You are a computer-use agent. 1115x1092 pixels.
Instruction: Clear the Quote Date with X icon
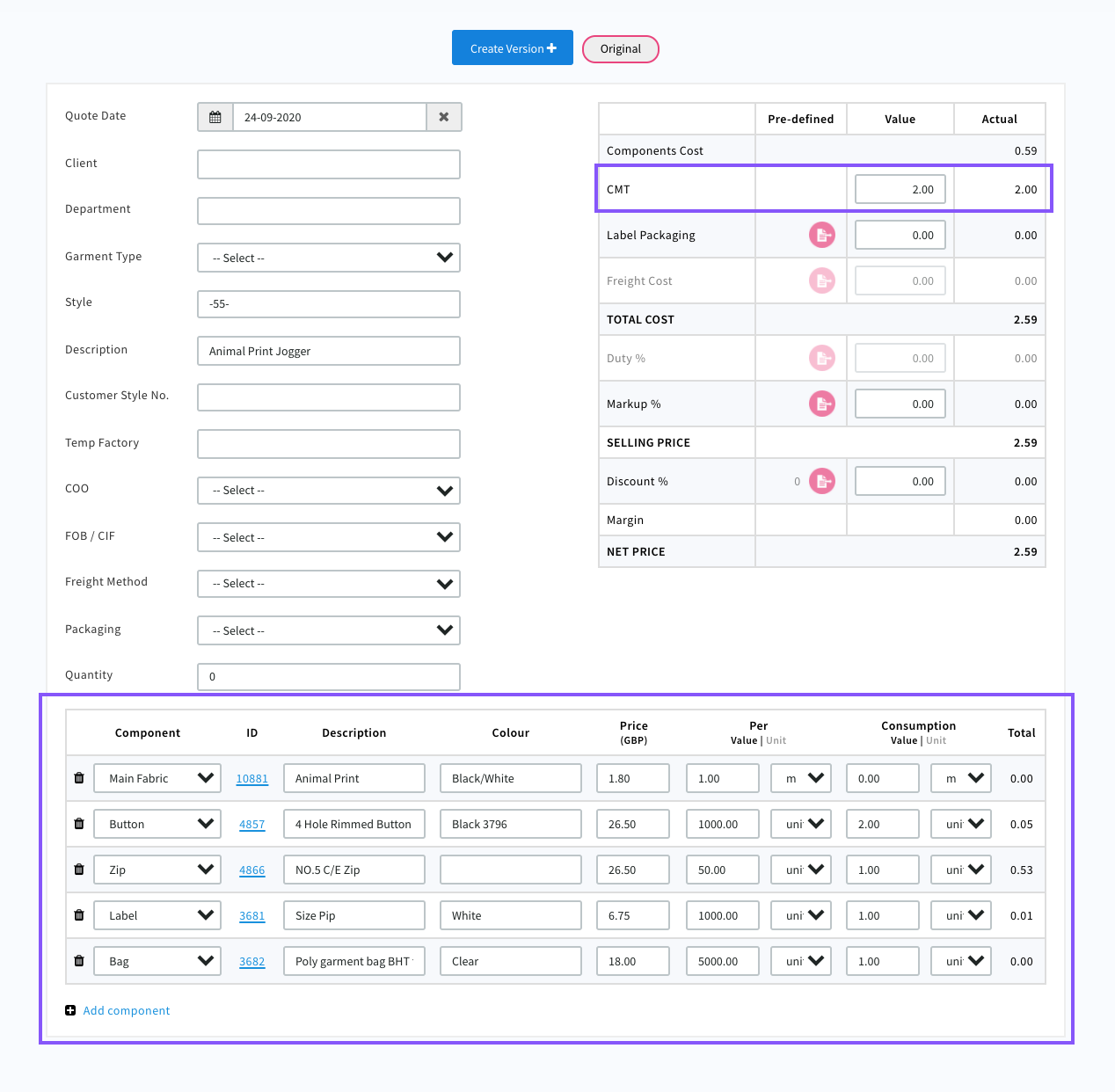[444, 117]
